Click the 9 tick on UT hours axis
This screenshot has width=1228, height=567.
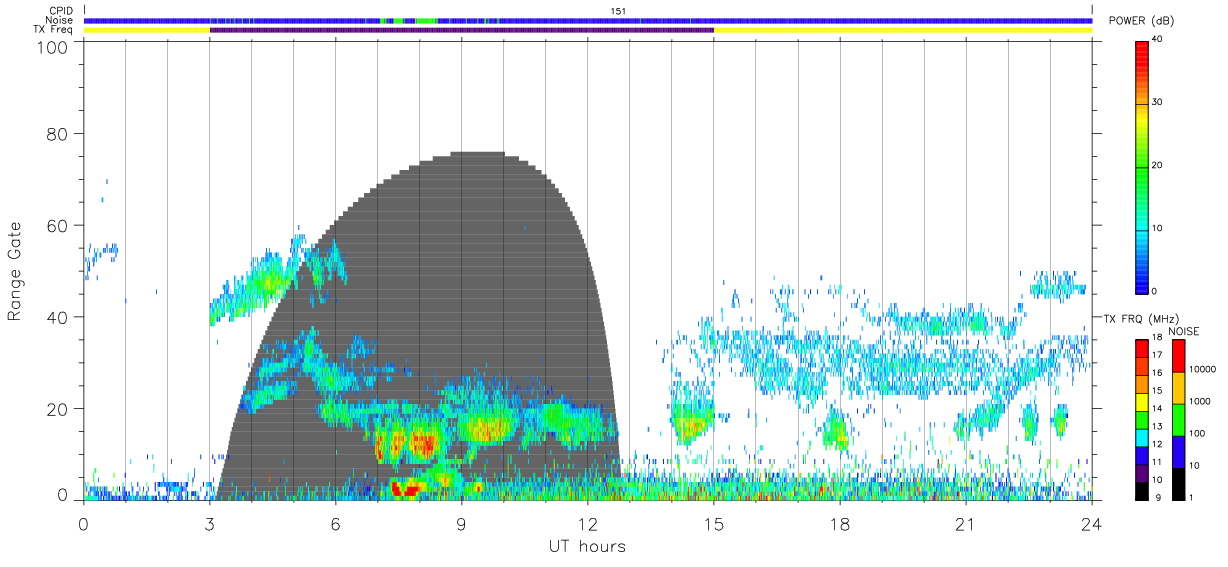pos(462,523)
